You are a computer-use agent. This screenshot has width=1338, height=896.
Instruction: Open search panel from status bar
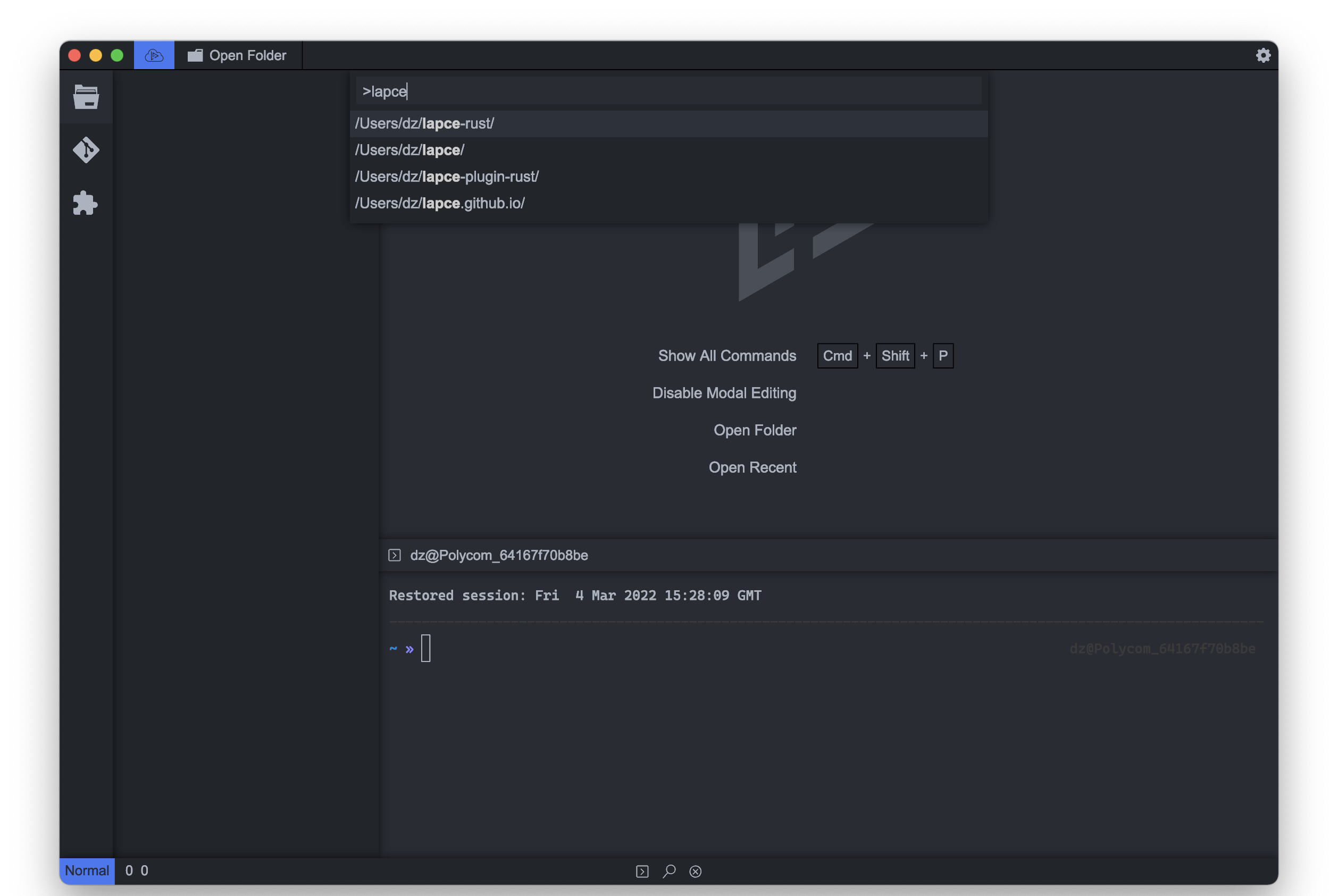click(x=669, y=871)
